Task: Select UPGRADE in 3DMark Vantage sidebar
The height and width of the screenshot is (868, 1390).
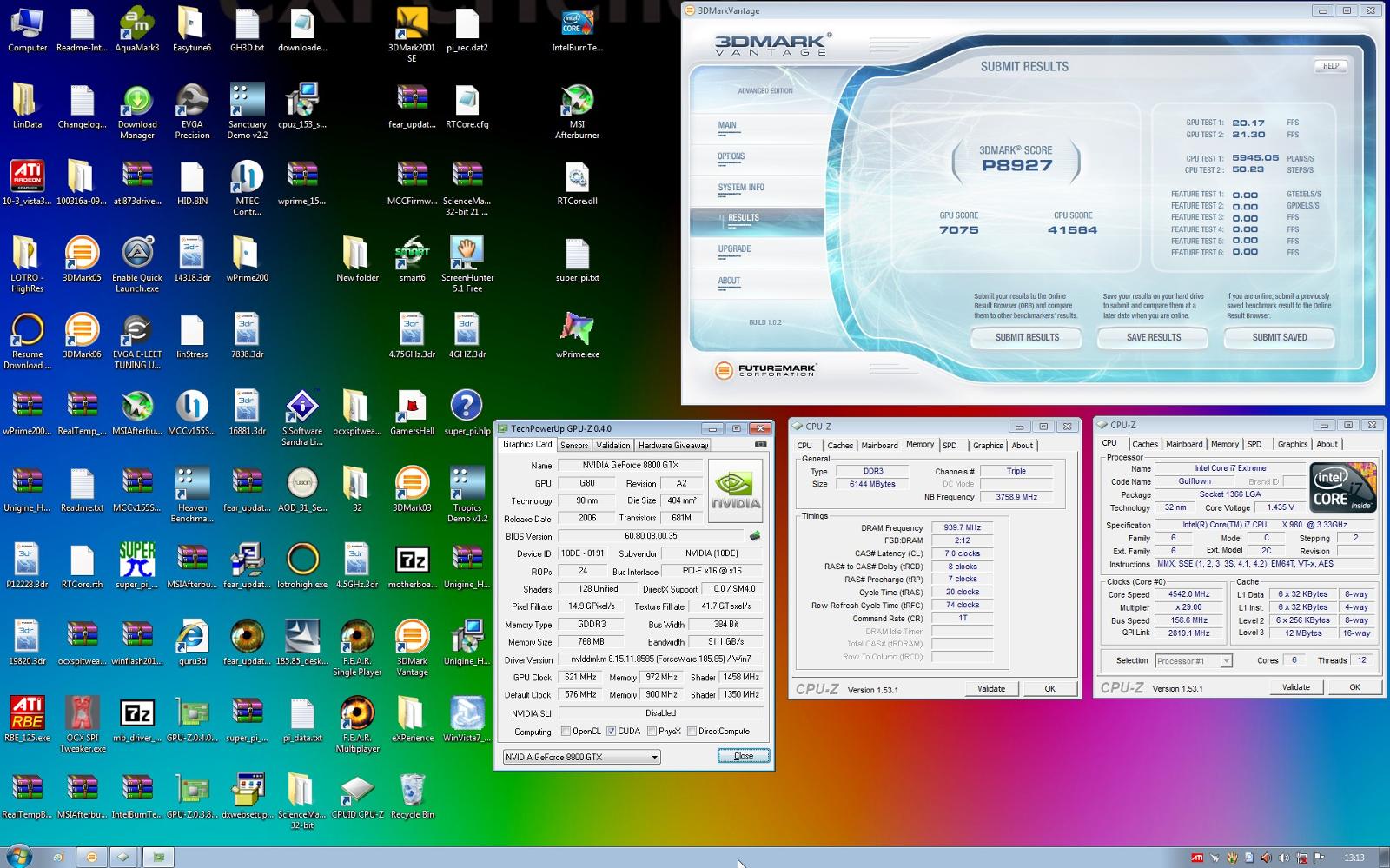Action: (x=734, y=249)
